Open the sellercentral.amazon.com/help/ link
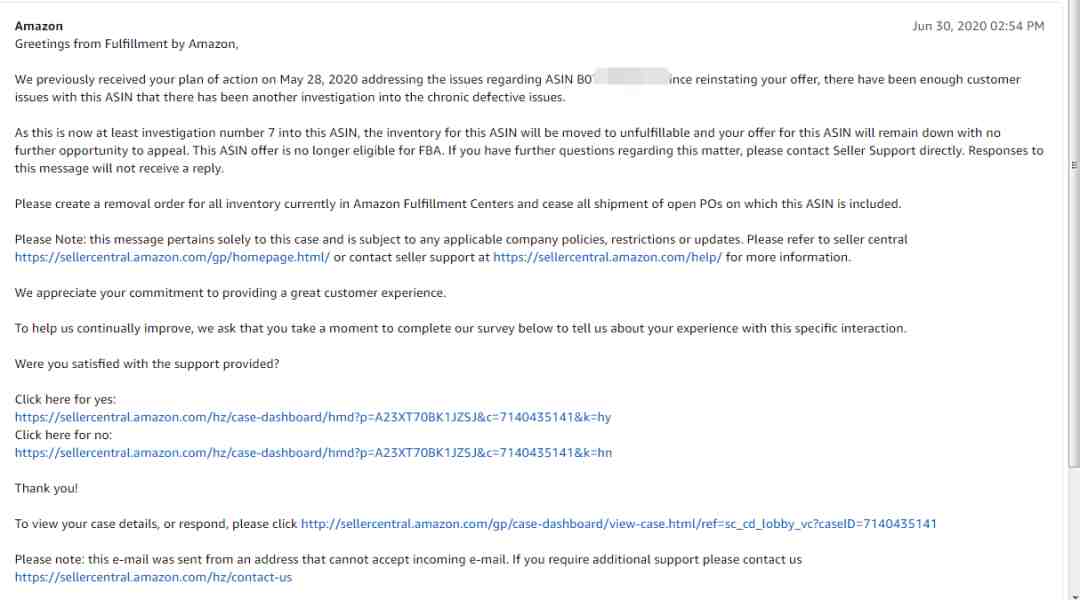The image size is (1080, 600). point(608,257)
